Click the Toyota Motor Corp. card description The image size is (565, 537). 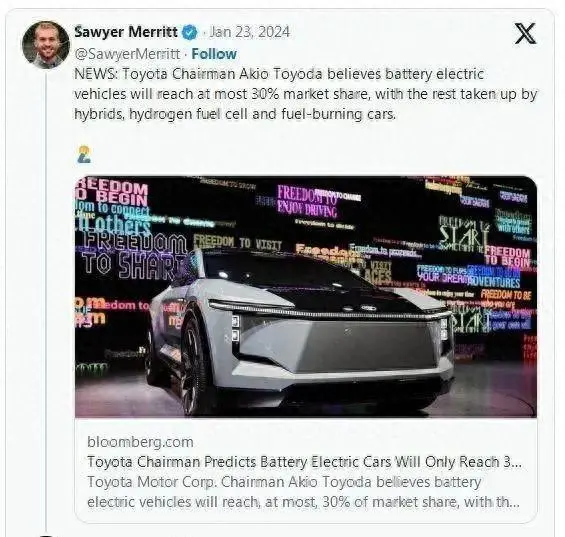pos(303,492)
